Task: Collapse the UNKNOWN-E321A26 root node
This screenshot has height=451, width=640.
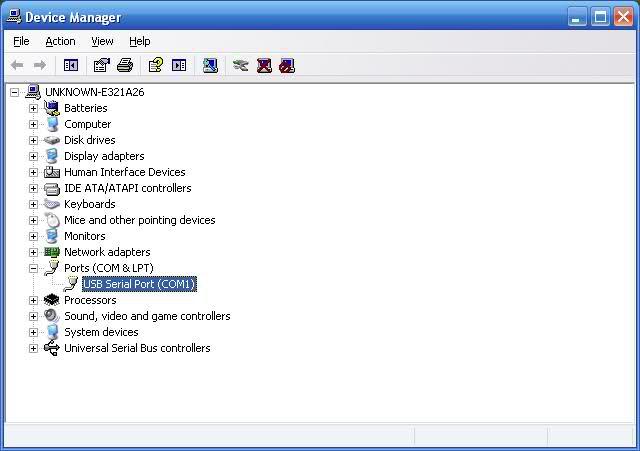Action: click(15, 92)
